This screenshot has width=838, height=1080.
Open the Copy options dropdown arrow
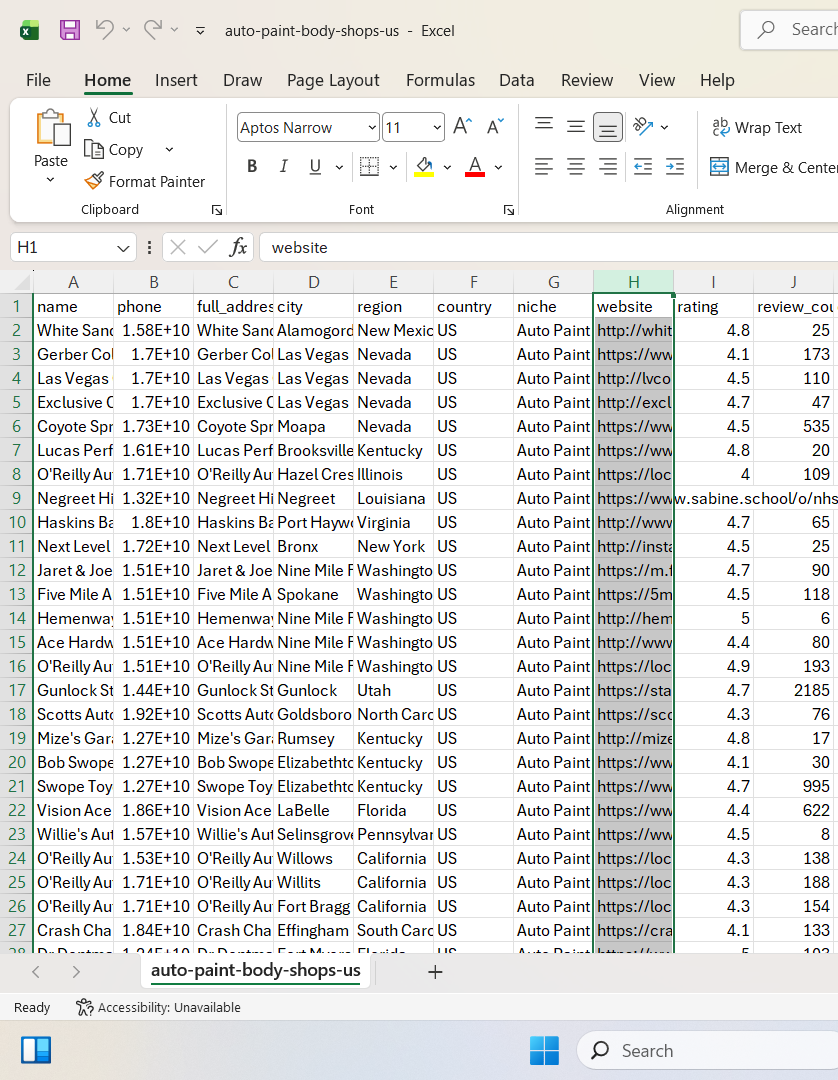(x=169, y=149)
